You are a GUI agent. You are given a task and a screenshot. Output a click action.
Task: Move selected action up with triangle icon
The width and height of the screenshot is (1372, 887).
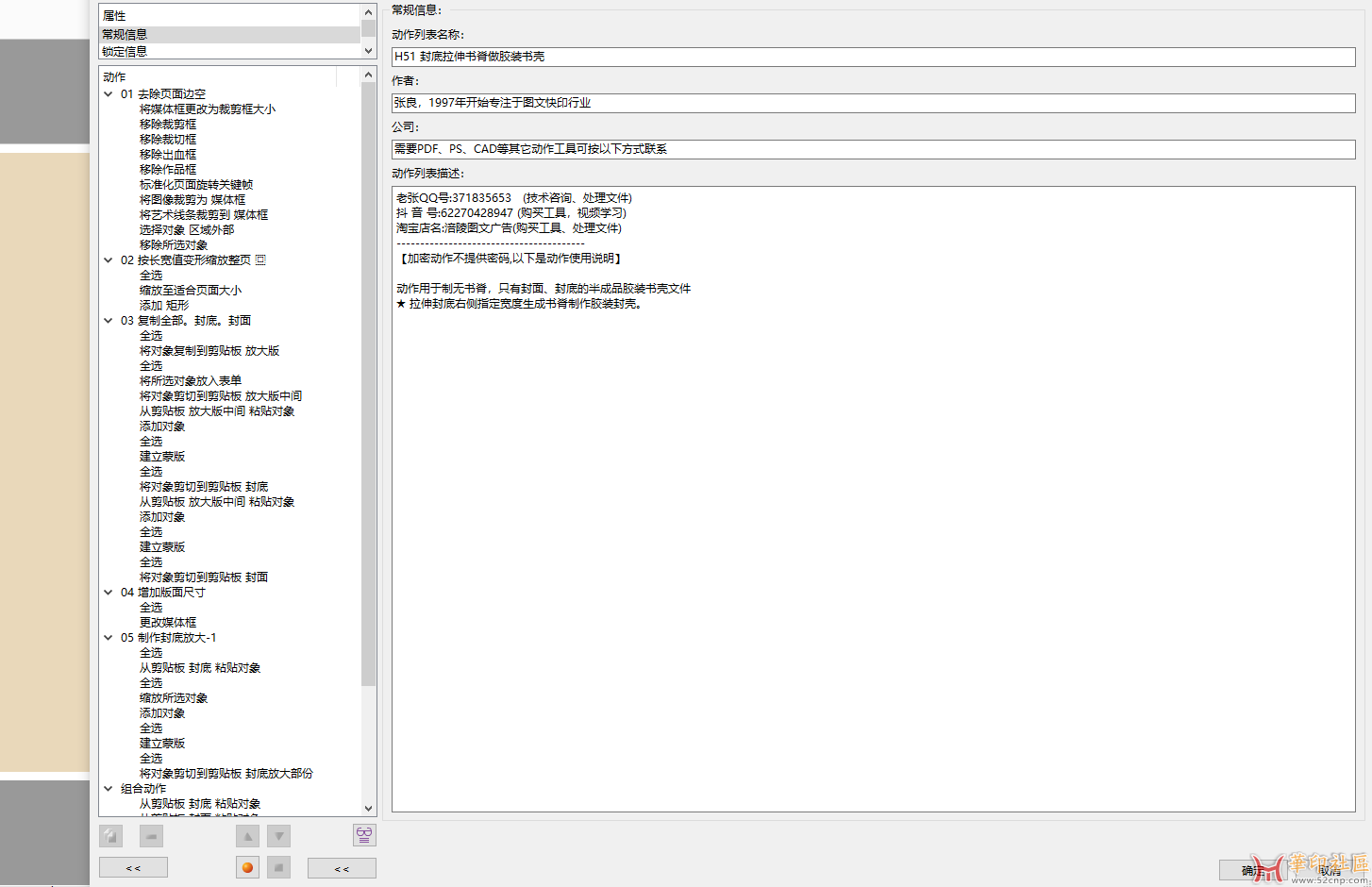(x=247, y=835)
